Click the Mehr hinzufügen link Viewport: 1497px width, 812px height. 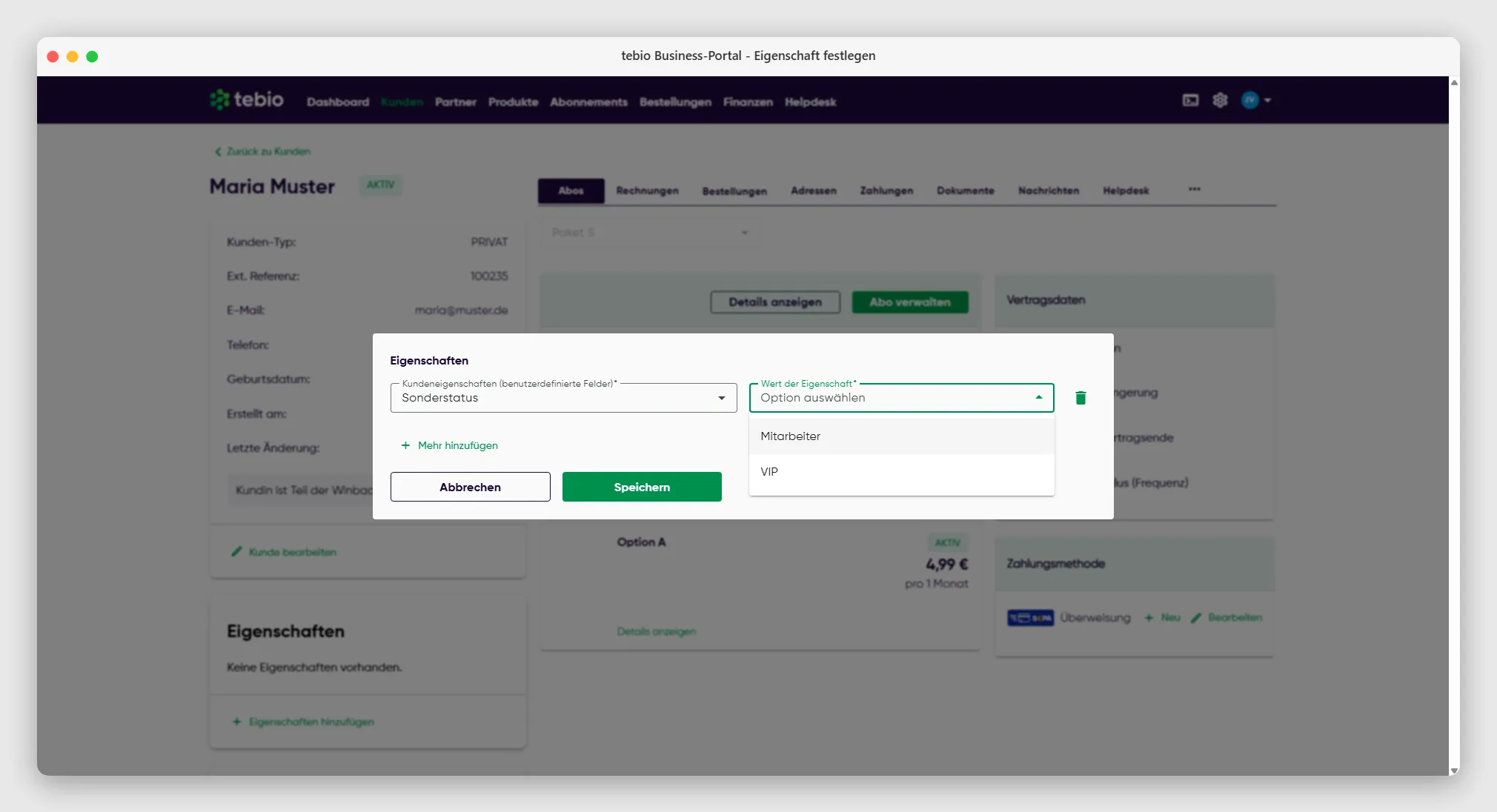point(457,445)
